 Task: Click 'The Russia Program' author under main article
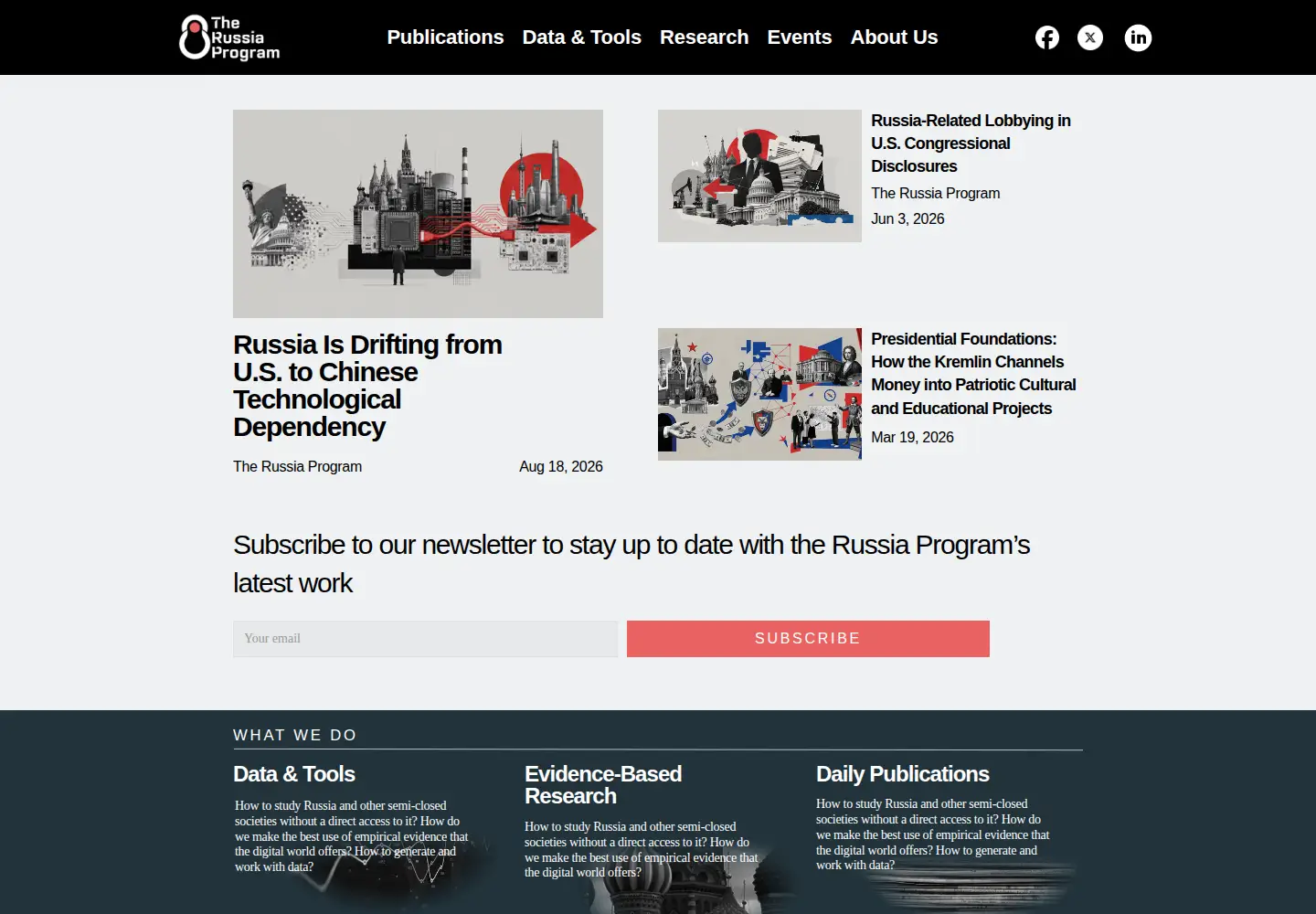click(297, 467)
